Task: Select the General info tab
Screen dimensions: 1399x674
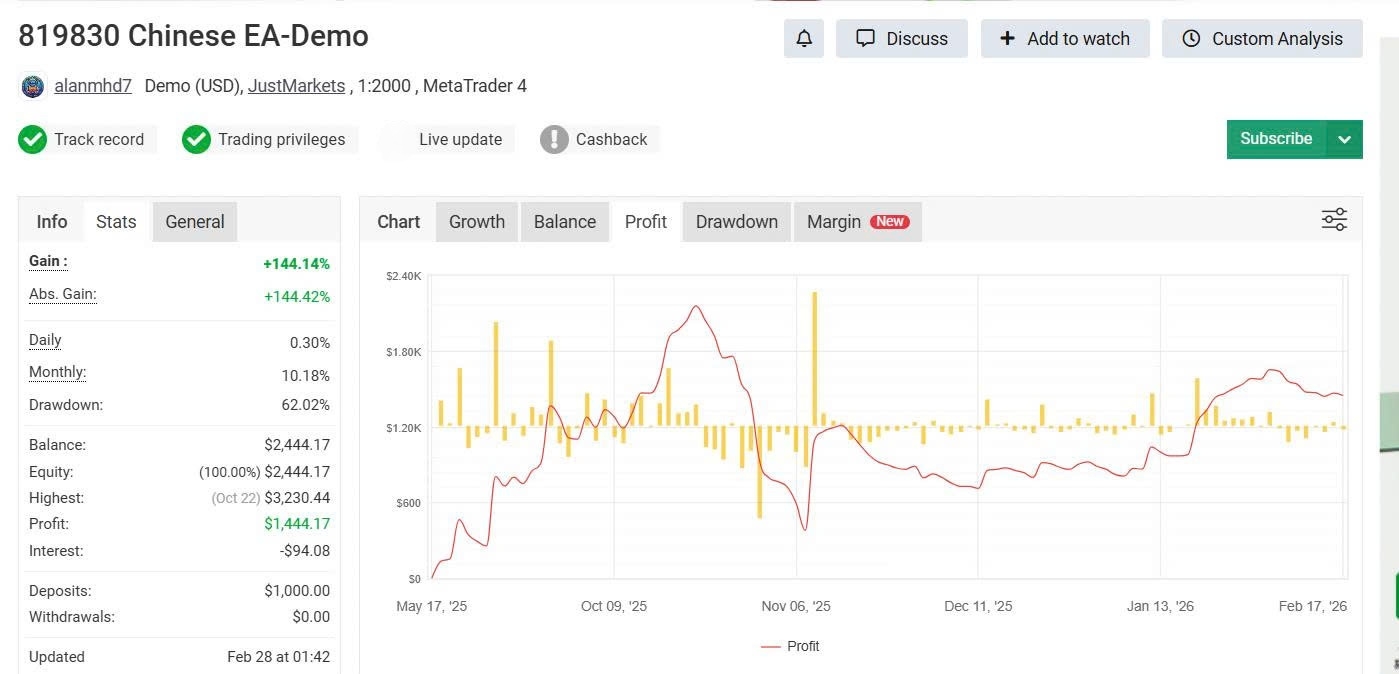Action: 194,222
